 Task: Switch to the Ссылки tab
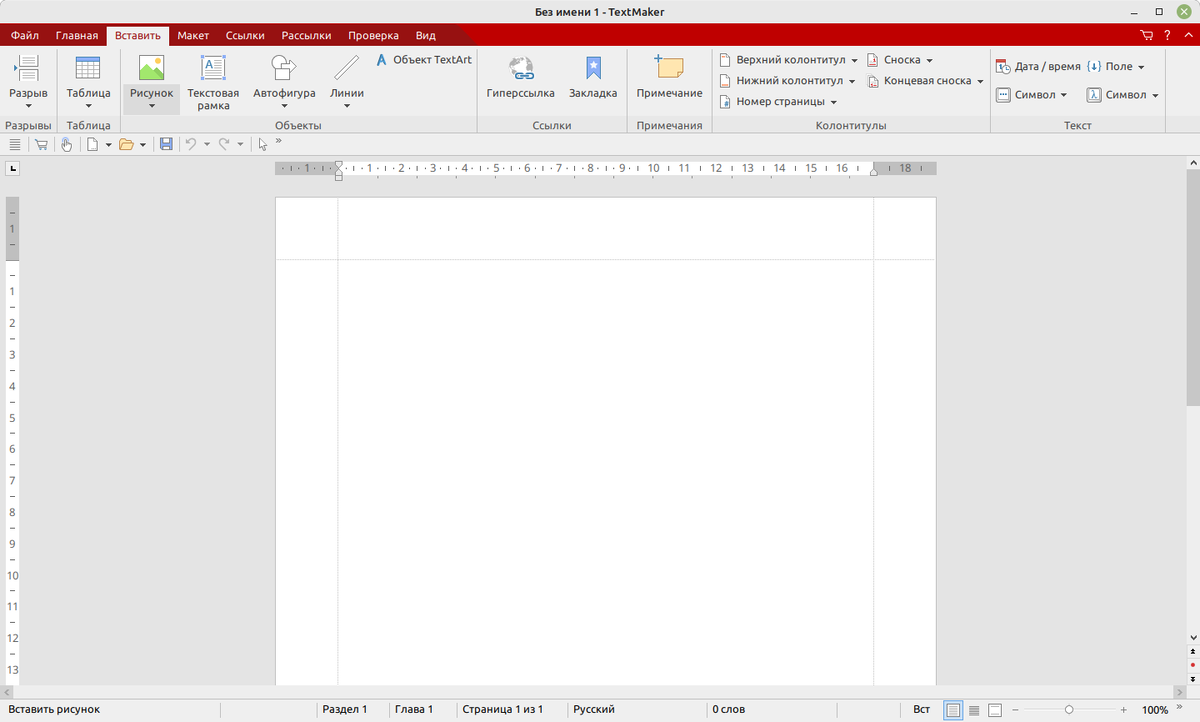(x=245, y=36)
